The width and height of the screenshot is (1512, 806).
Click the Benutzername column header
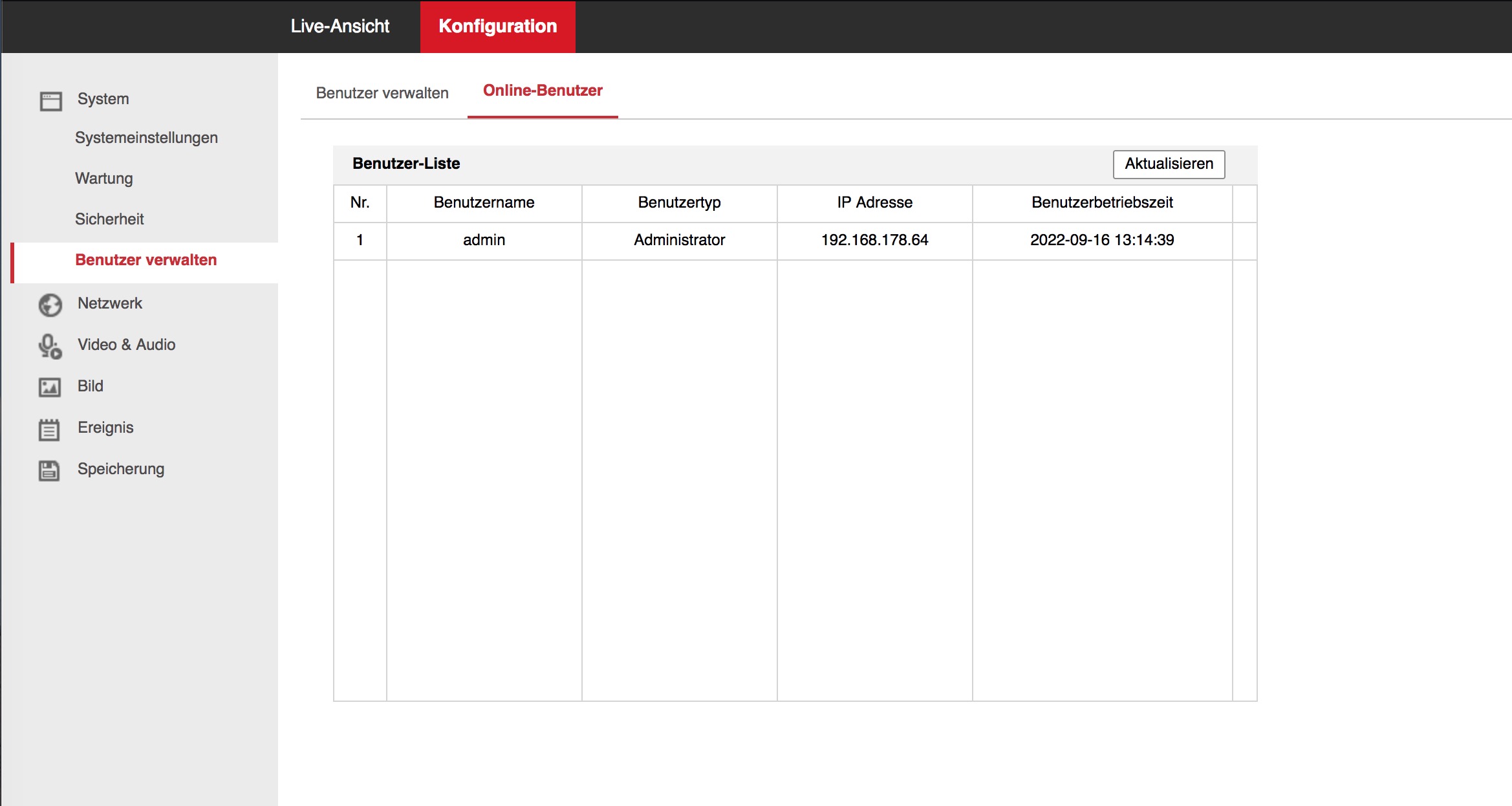click(x=484, y=202)
